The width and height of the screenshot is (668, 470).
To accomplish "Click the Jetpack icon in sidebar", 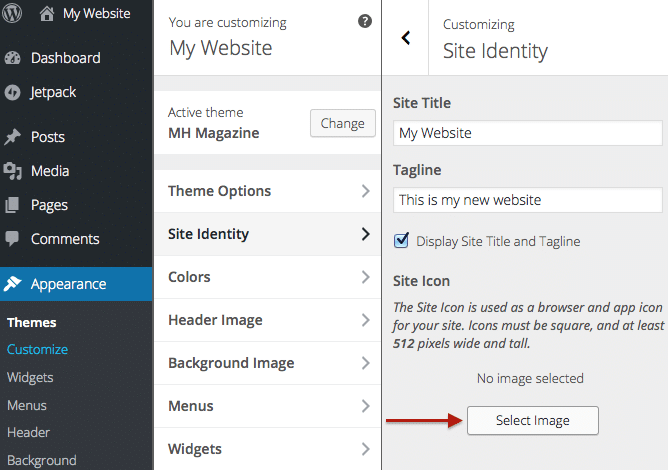I will [12, 92].
